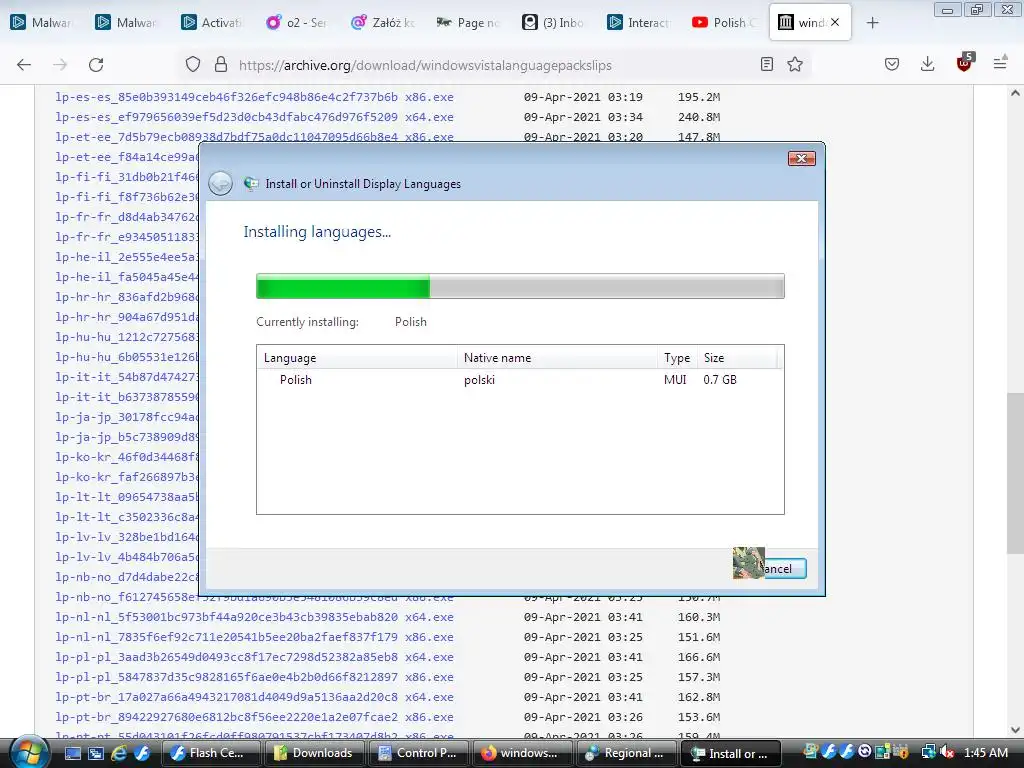Click the security shield tray icon
This screenshot has width=1024, height=768.
(x=901, y=753)
